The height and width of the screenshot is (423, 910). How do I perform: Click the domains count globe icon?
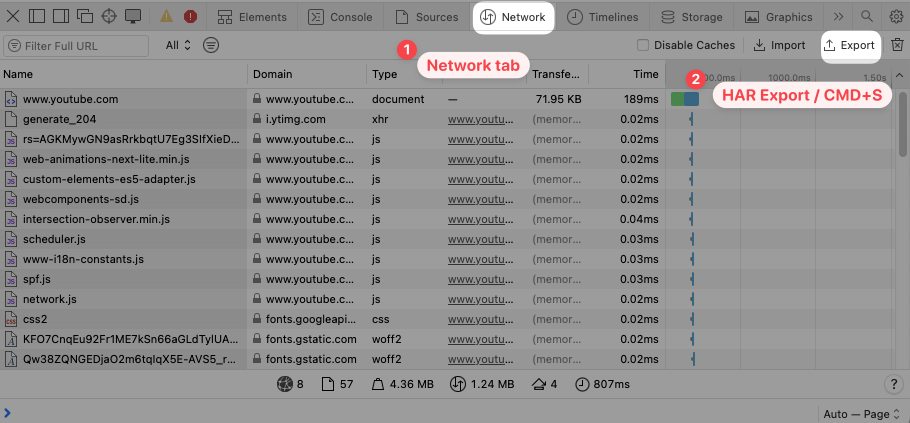coord(286,384)
